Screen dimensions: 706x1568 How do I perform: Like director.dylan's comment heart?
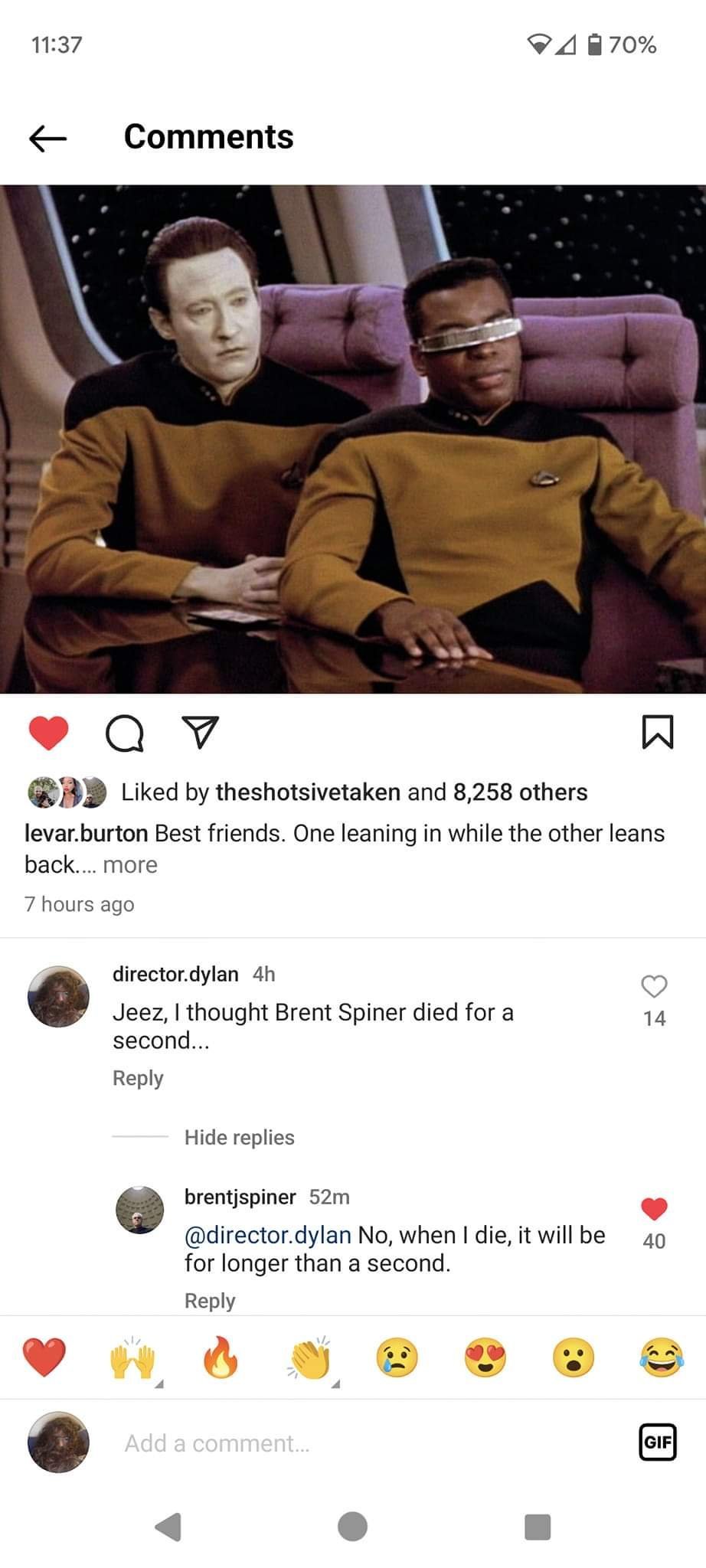(x=654, y=986)
